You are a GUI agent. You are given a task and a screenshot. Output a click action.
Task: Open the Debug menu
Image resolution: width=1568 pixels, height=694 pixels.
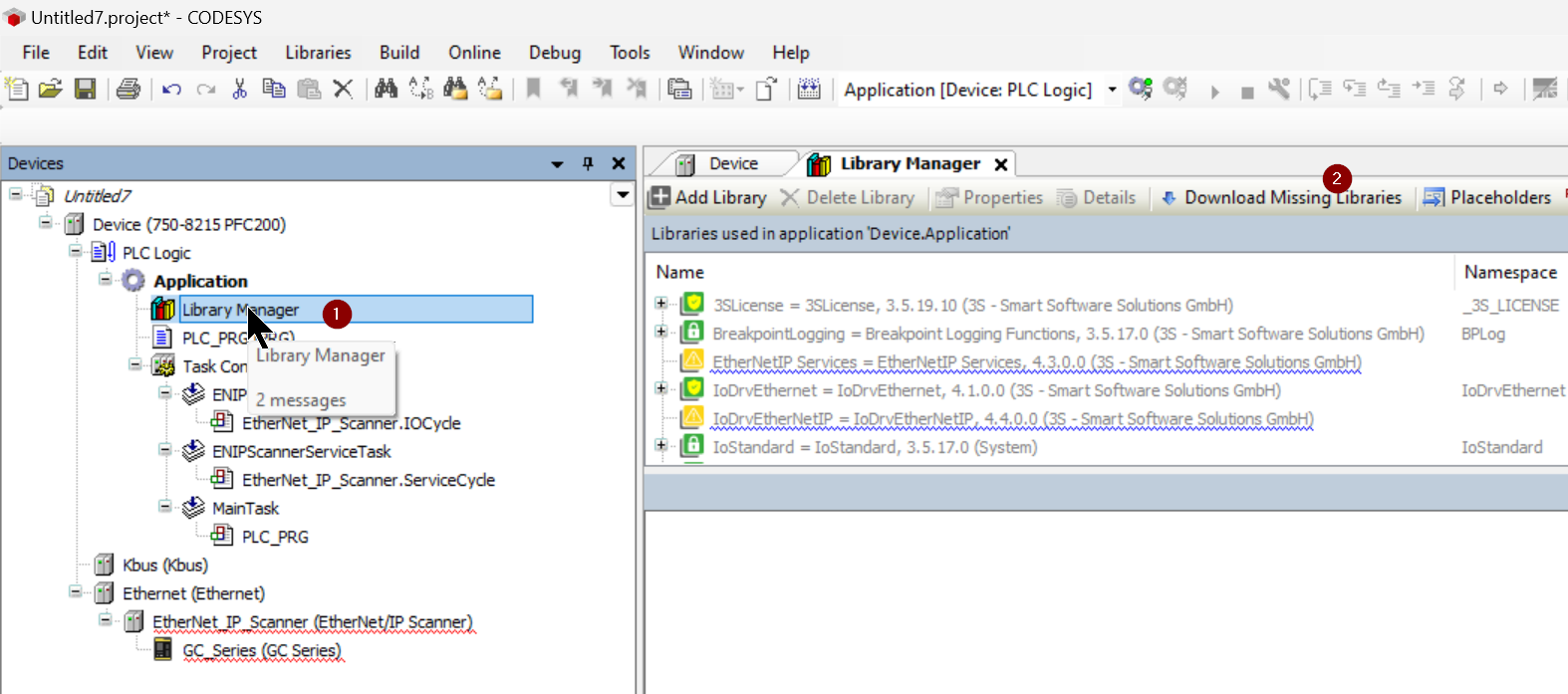tap(555, 53)
